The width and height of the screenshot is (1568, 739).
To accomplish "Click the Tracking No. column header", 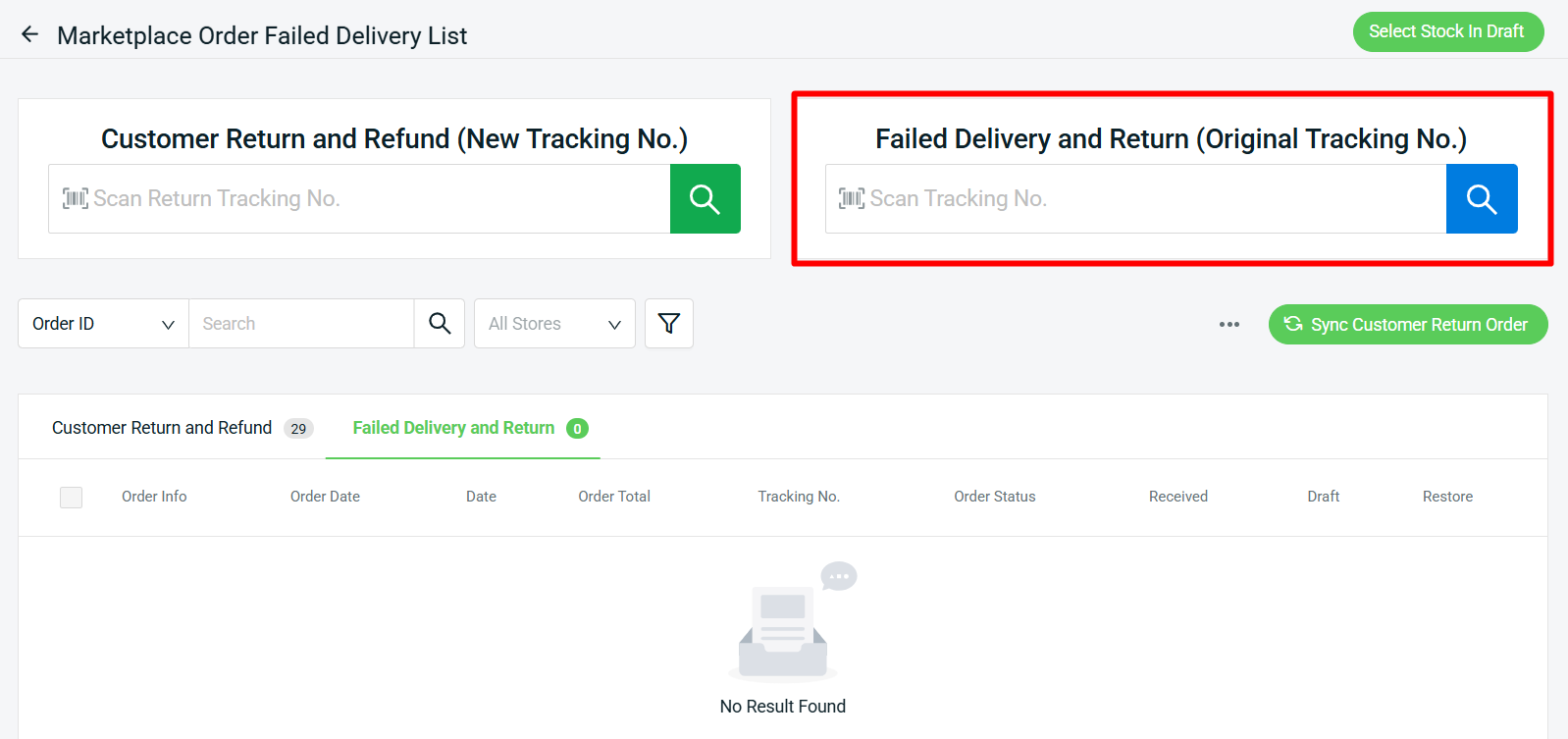I will point(799,496).
